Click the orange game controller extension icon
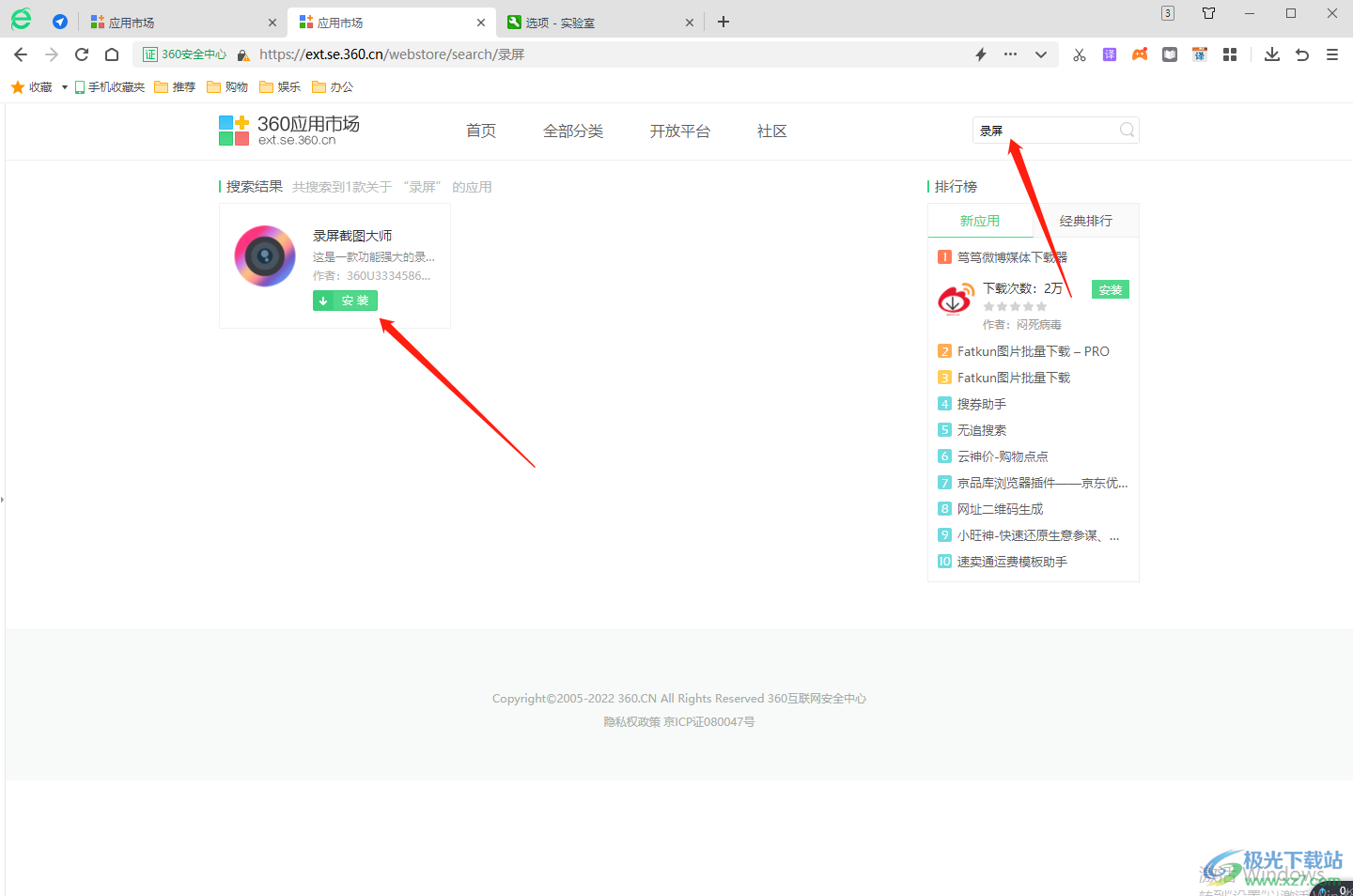The width and height of the screenshot is (1353, 896). (x=1140, y=54)
